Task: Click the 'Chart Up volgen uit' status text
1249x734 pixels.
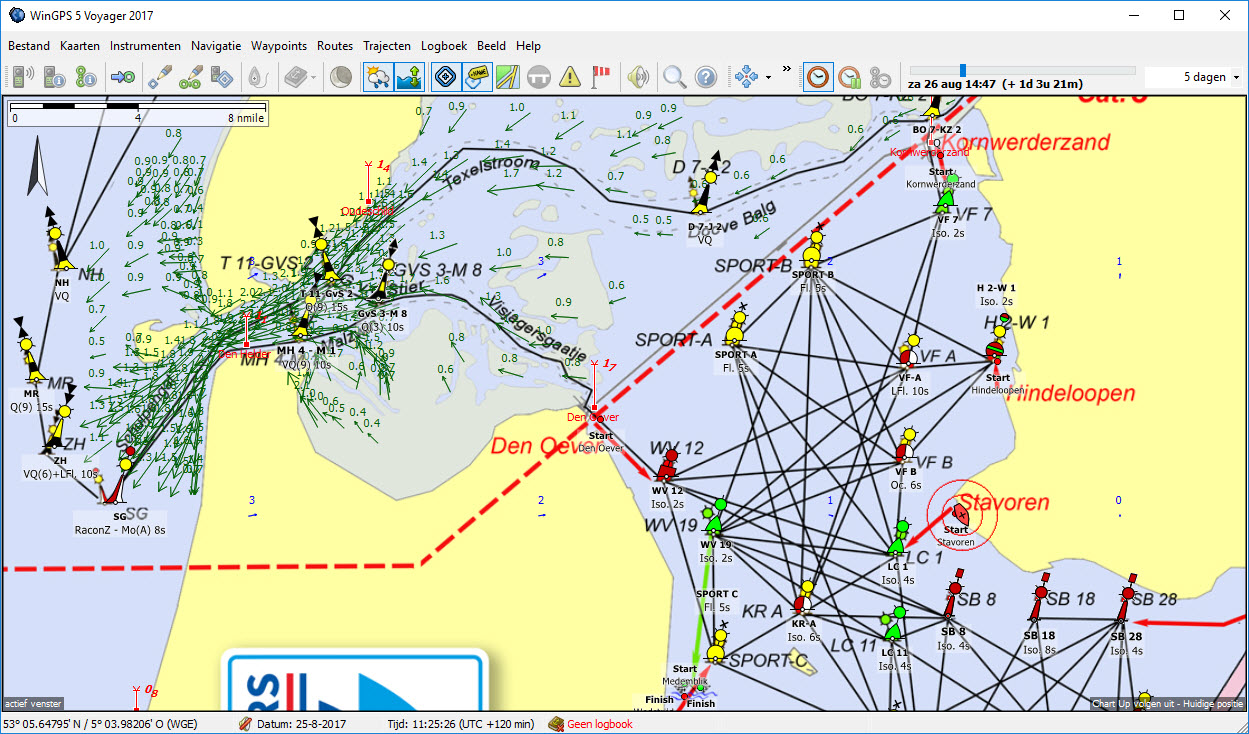Action: (1168, 704)
